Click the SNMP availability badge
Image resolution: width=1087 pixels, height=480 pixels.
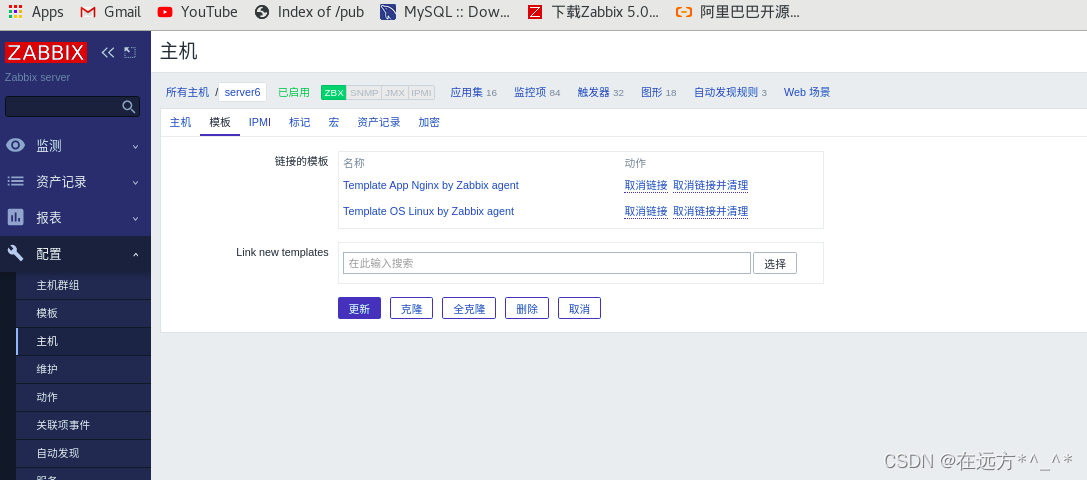[364, 92]
